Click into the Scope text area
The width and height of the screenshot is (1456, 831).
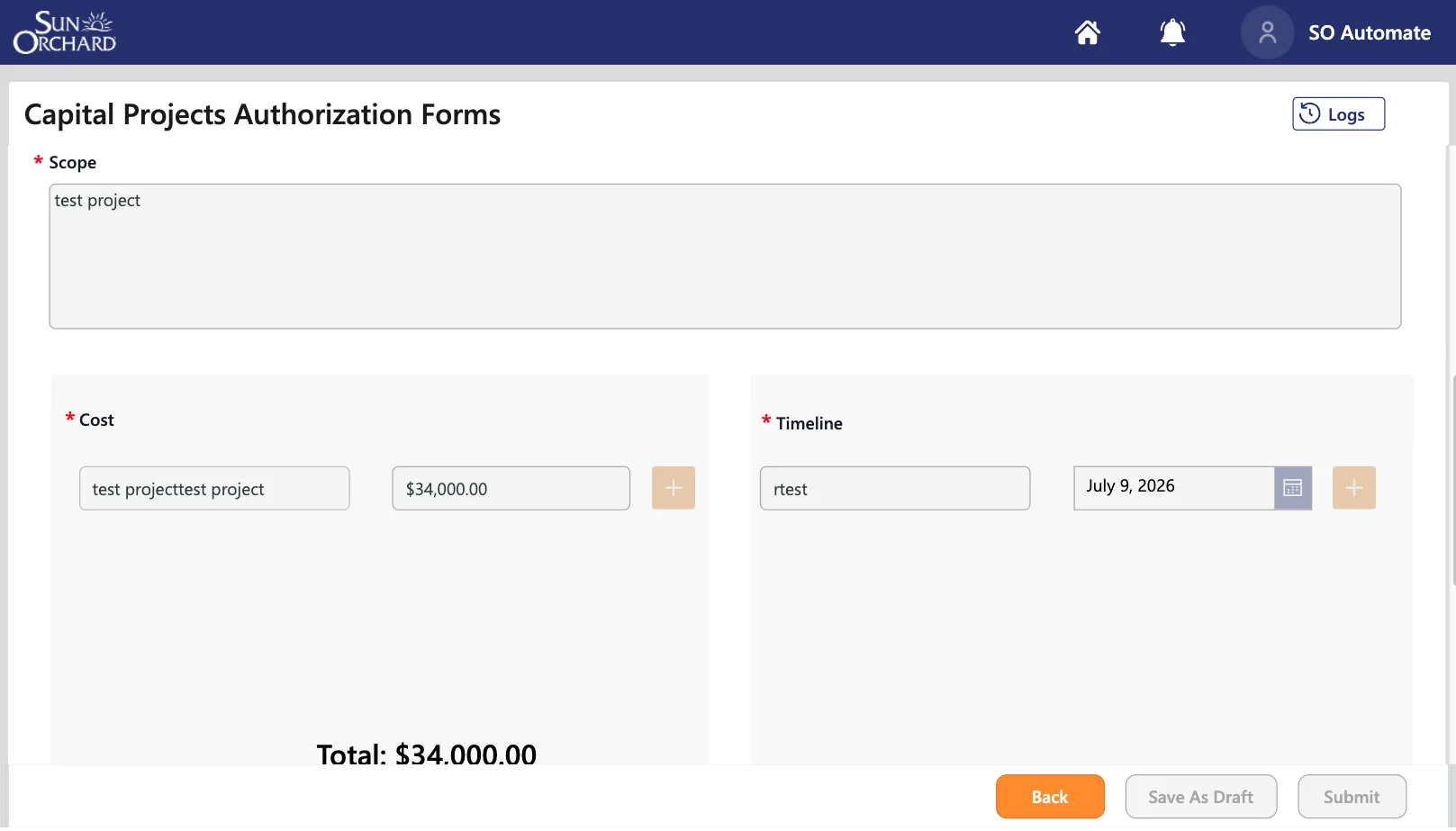coord(724,257)
